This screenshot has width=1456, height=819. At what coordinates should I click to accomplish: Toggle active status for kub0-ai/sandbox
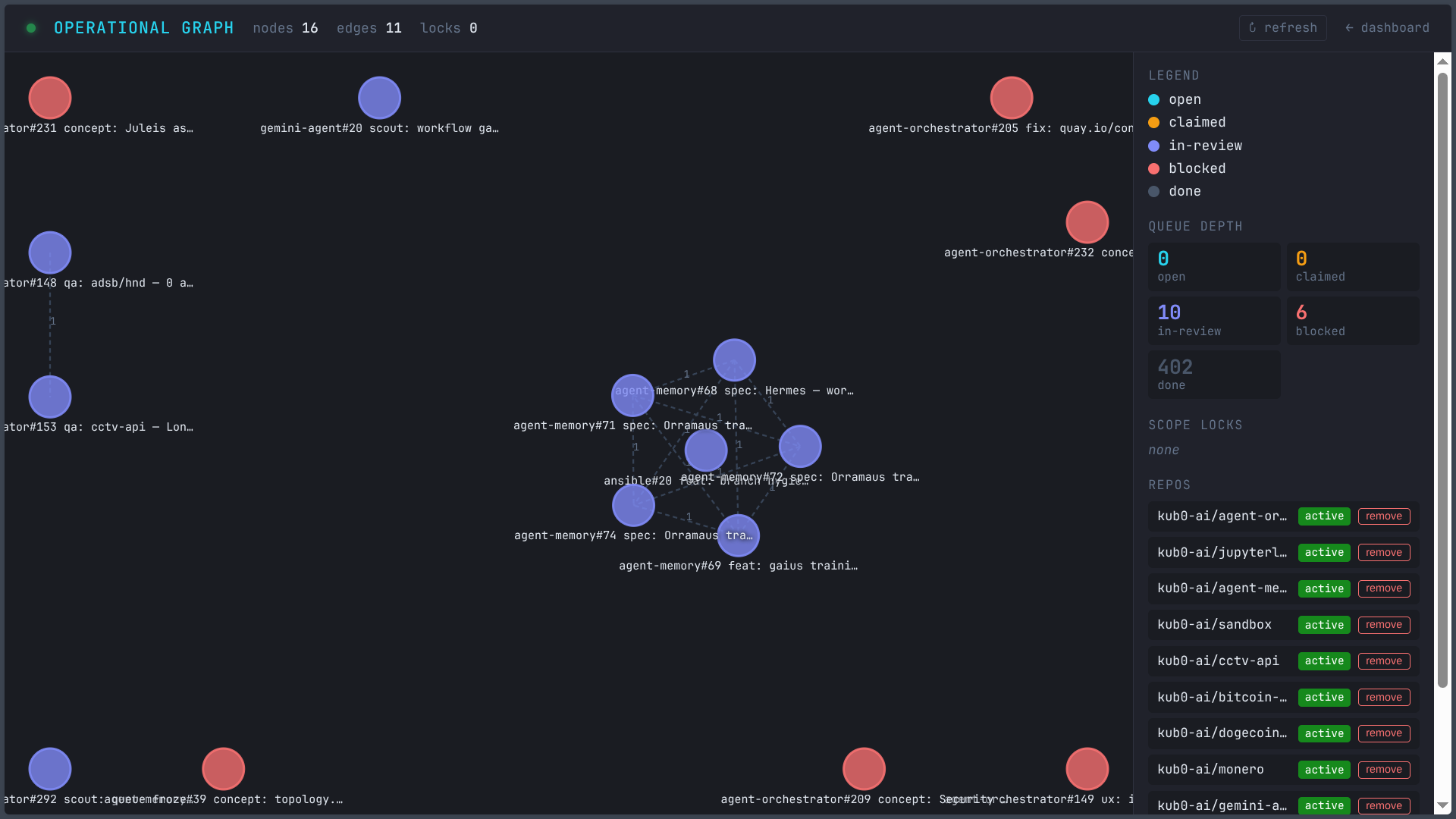pos(1323,625)
